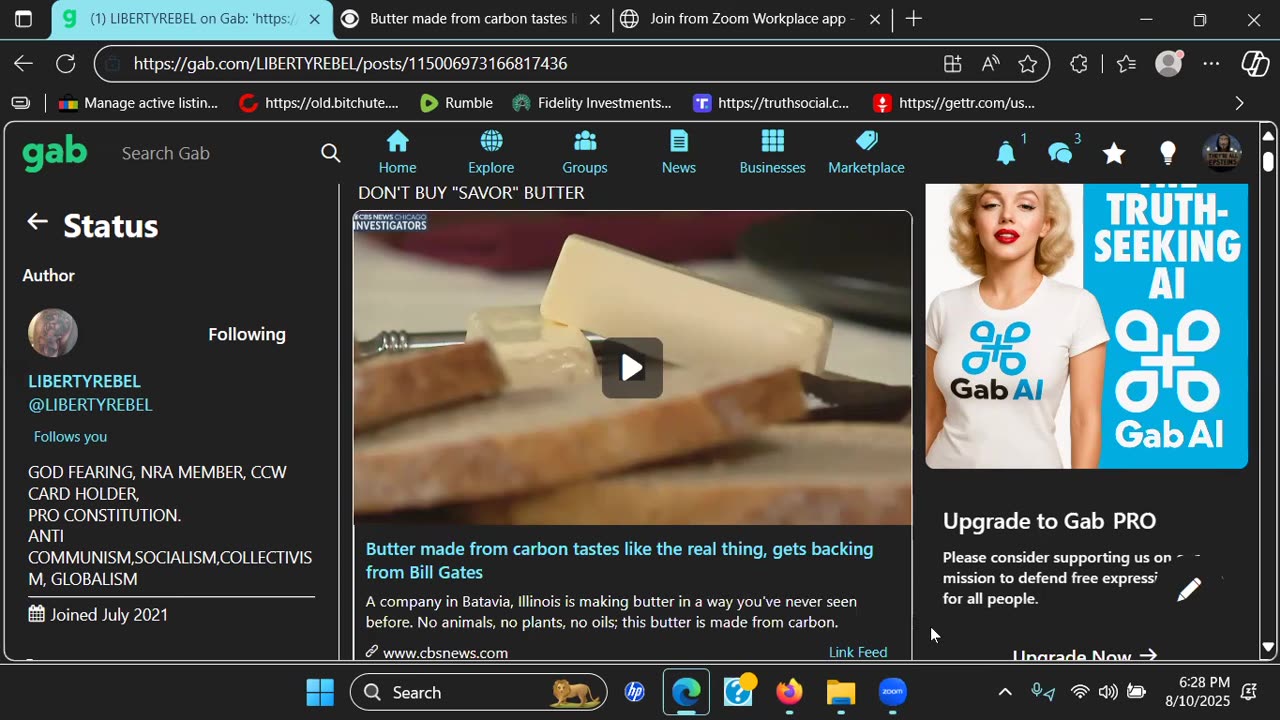Open the favorites bar folder icon
Image resolution: width=1280 pixels, height=720 pixels.
click(21, 103)
